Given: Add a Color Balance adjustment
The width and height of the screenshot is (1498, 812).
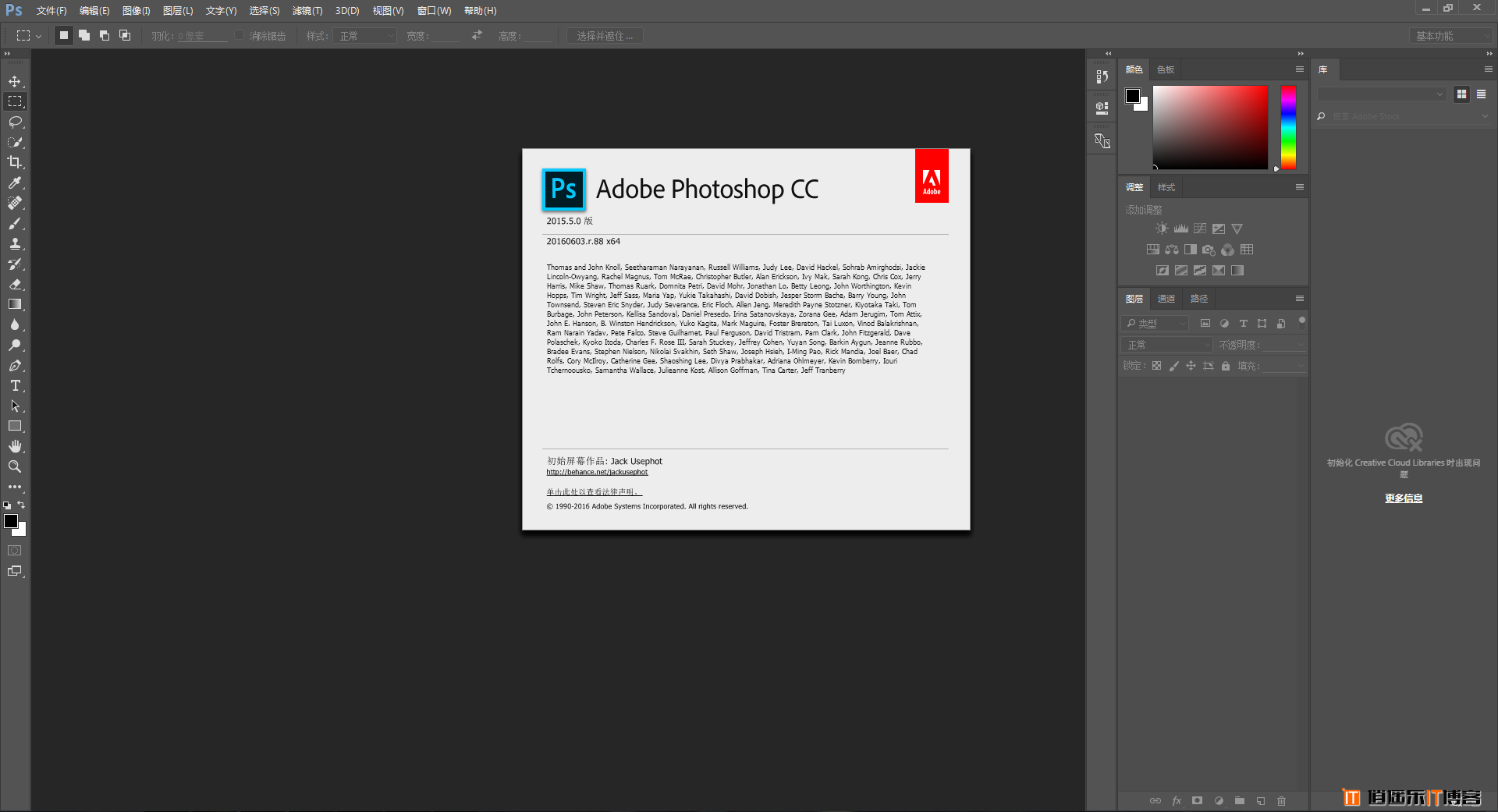Looking at the screenshot, I should point(1172,250).
